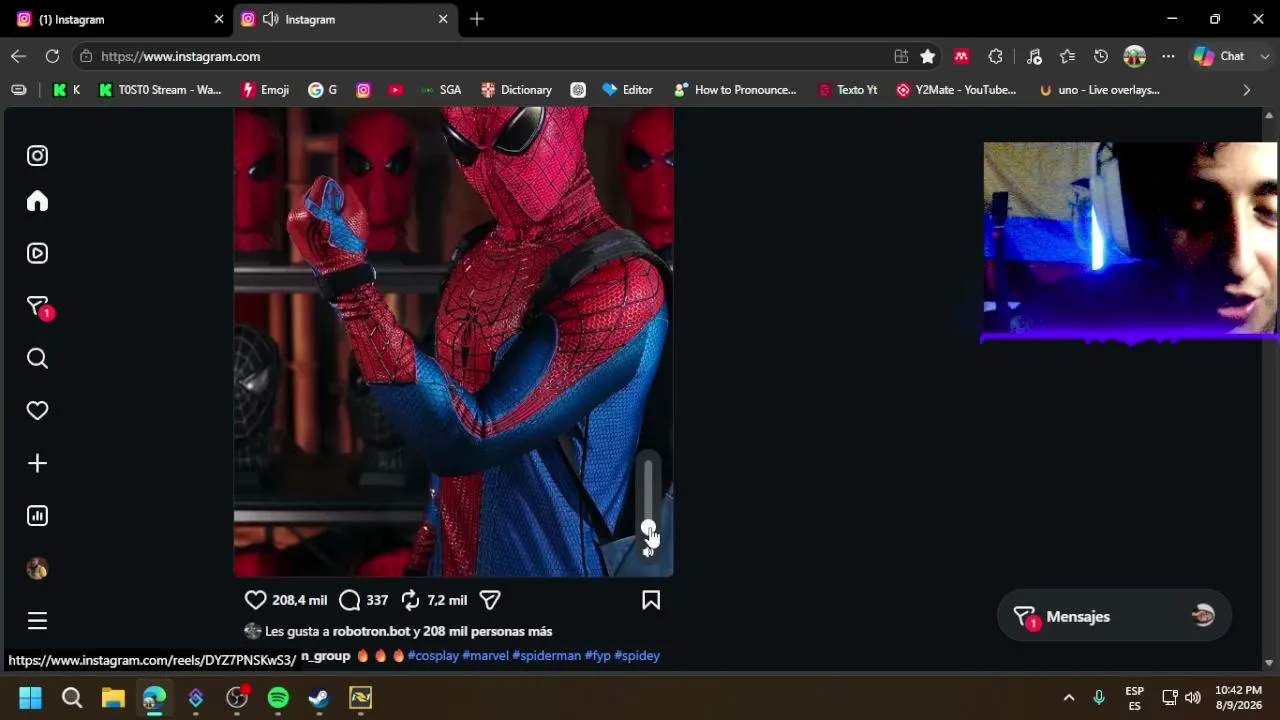Open the How to Pronounce bookmark
The image size is (1280, 720).
click(x=735, y=90)
